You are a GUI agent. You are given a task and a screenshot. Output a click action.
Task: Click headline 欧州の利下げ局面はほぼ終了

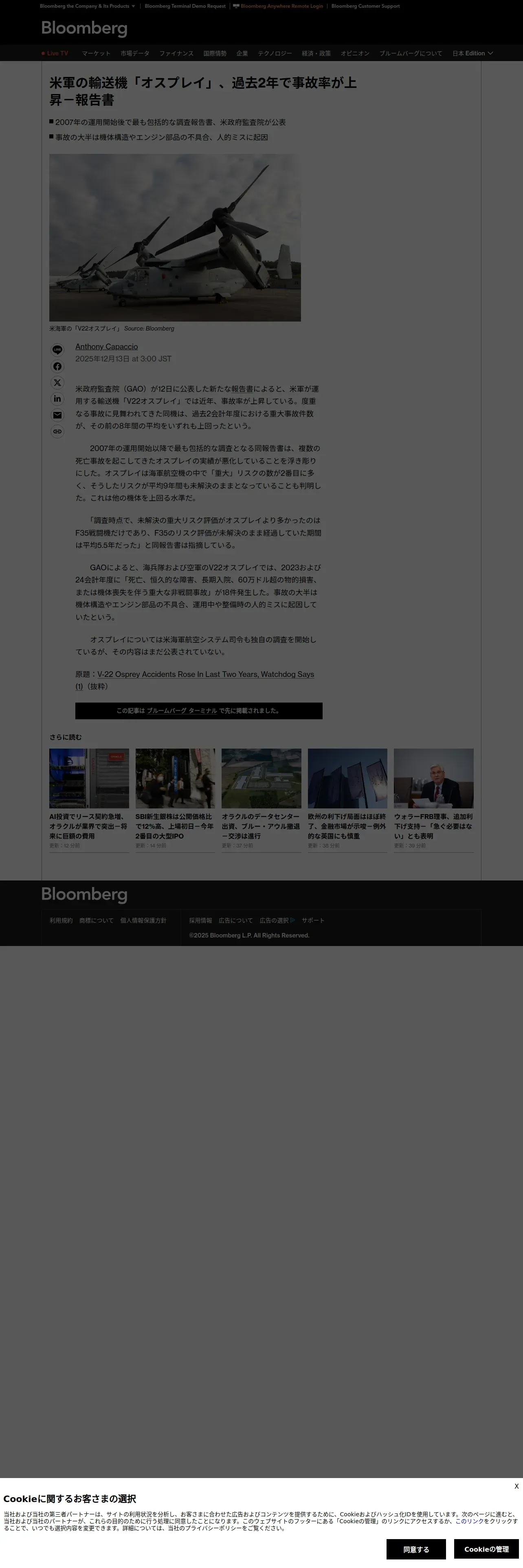(x=348, y=827)
